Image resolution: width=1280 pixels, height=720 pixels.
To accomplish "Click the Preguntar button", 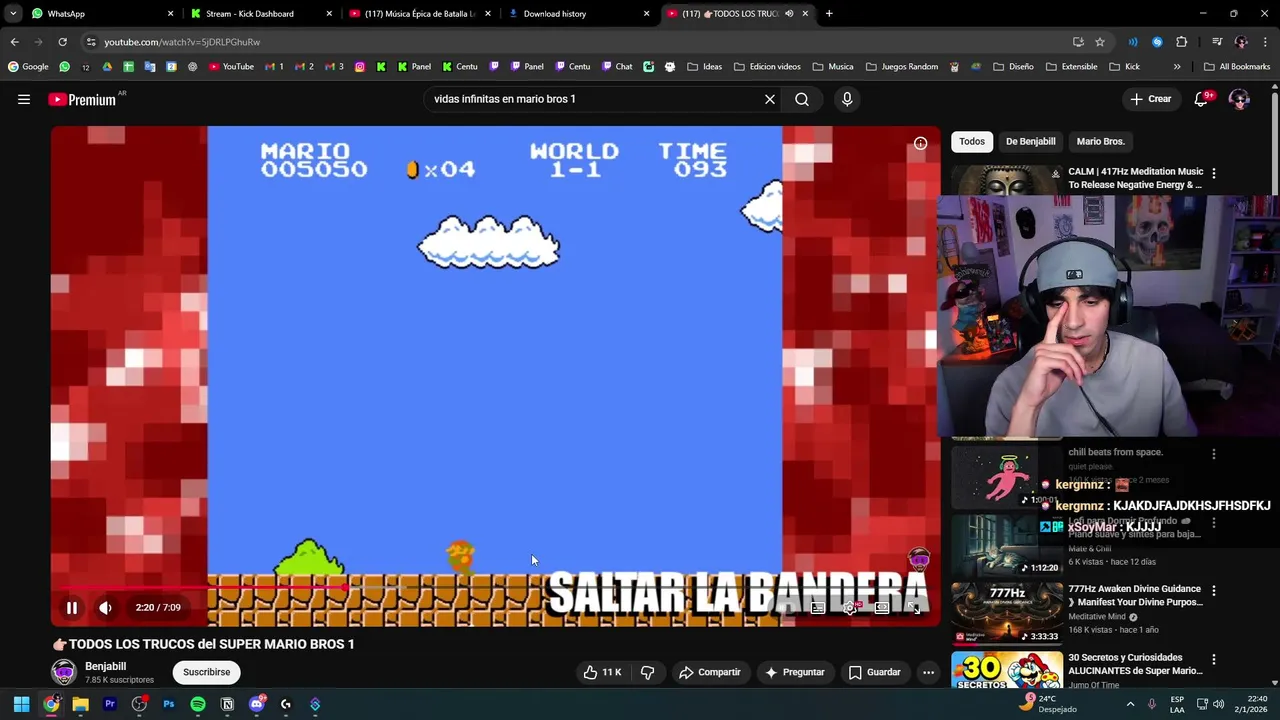I will click(x=794, y=672).
